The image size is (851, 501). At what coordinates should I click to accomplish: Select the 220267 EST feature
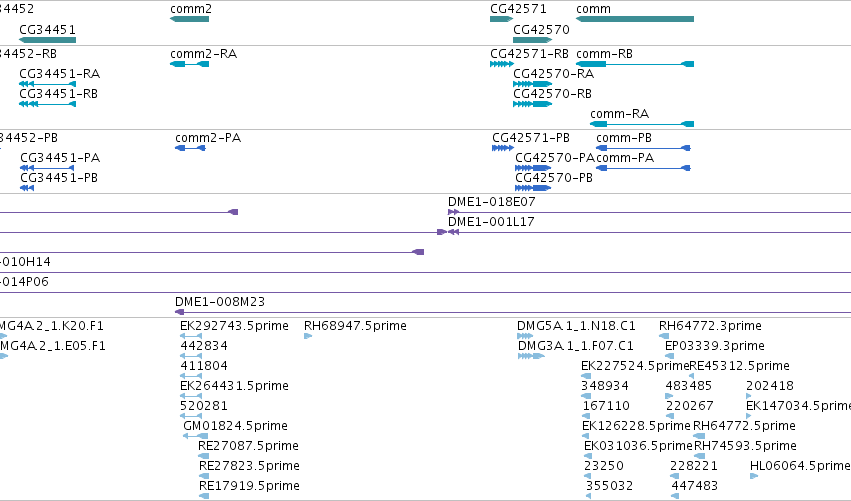pos(670,416)
